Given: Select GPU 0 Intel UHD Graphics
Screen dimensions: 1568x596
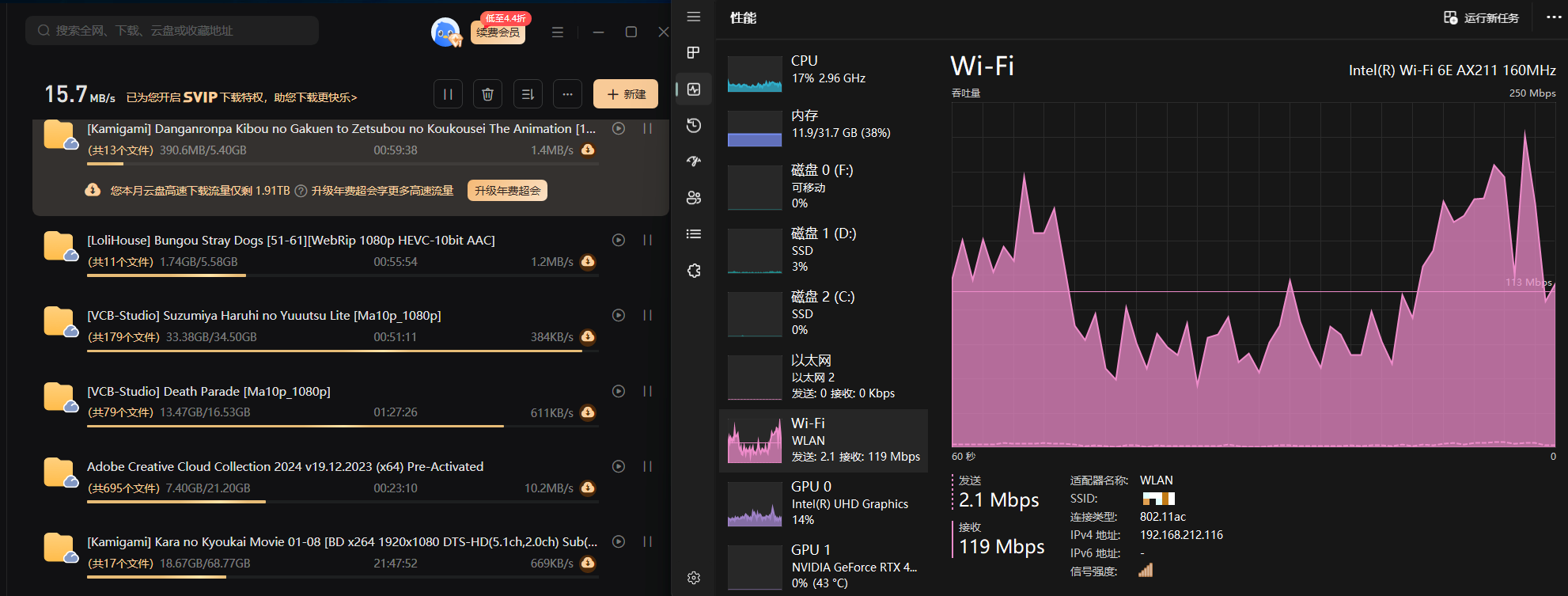Looking at the screenshot, I should click(x=824, y=504).
